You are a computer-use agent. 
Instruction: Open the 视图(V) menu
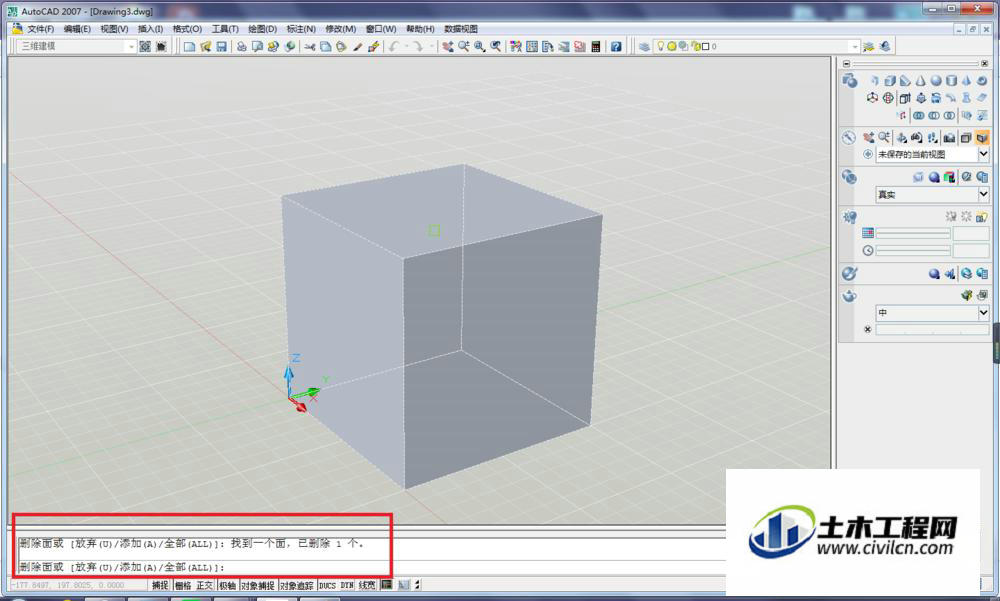(114, 29)
